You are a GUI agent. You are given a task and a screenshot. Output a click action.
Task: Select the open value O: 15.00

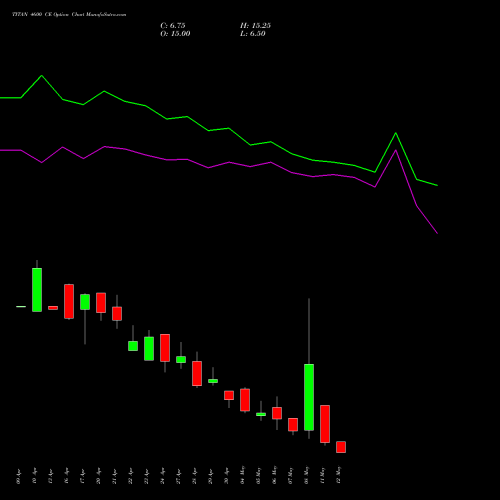(175, 34)
